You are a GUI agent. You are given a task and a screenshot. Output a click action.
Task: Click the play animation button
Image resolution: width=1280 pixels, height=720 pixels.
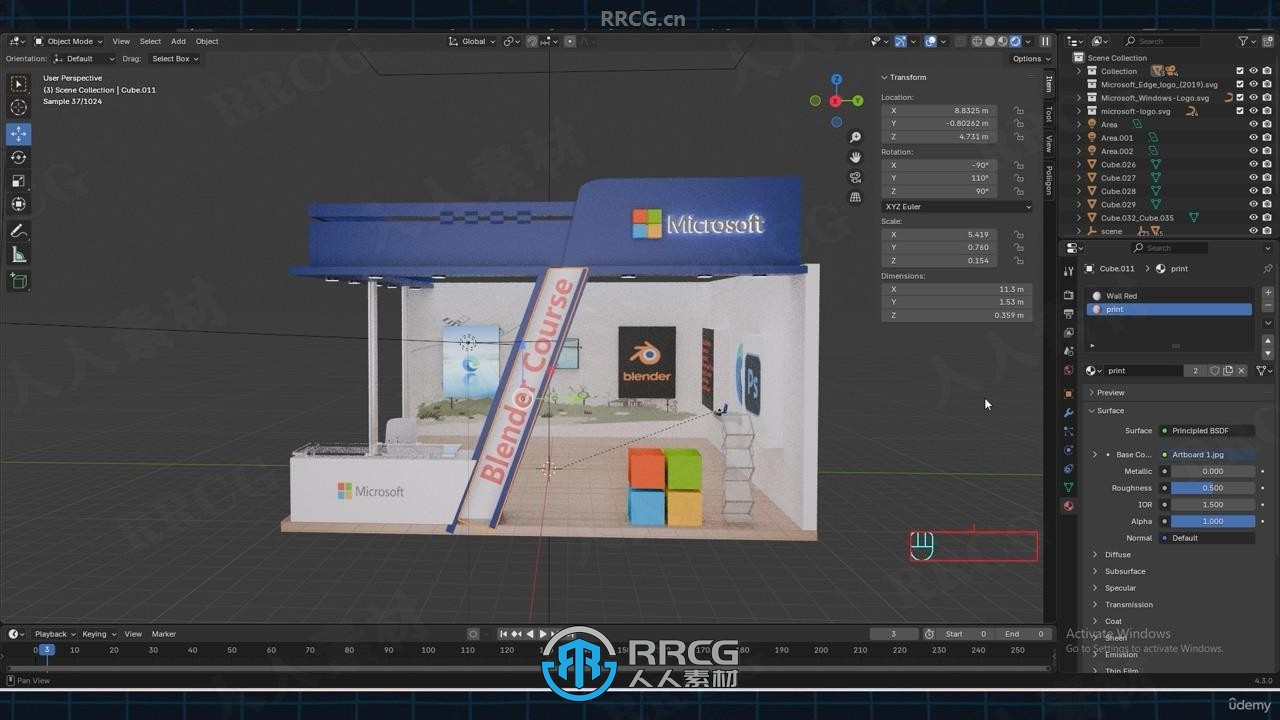click(x=543, y=634)
